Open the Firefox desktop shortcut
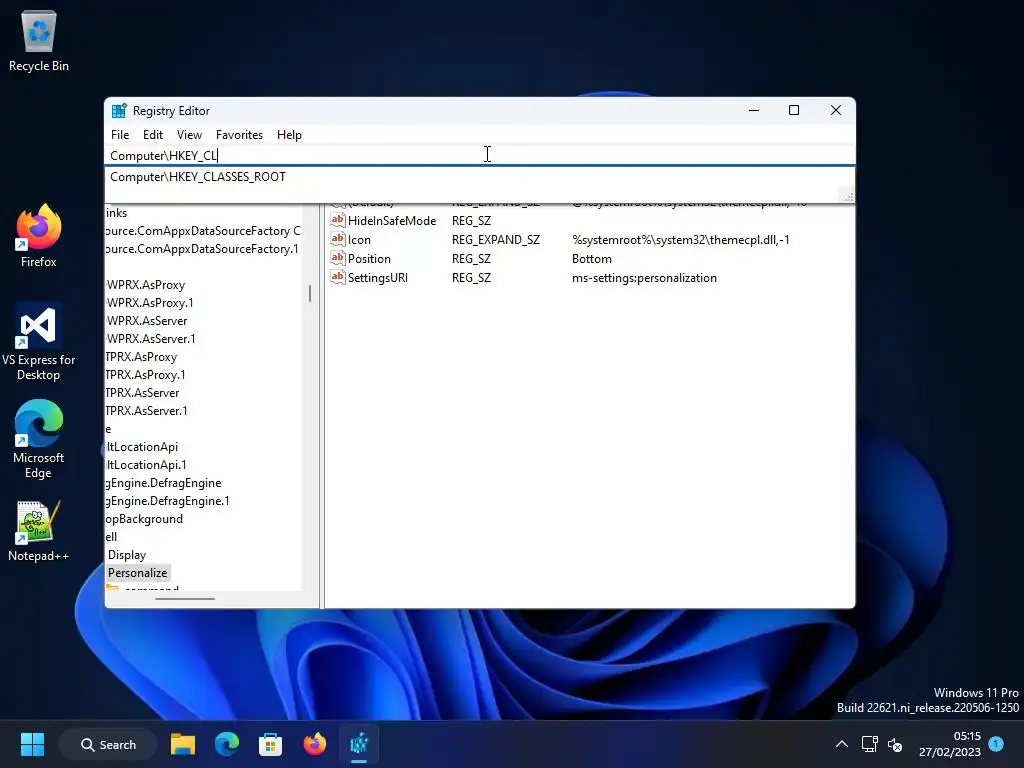Screen dimensions: 1024x768 tap(39, 236)
